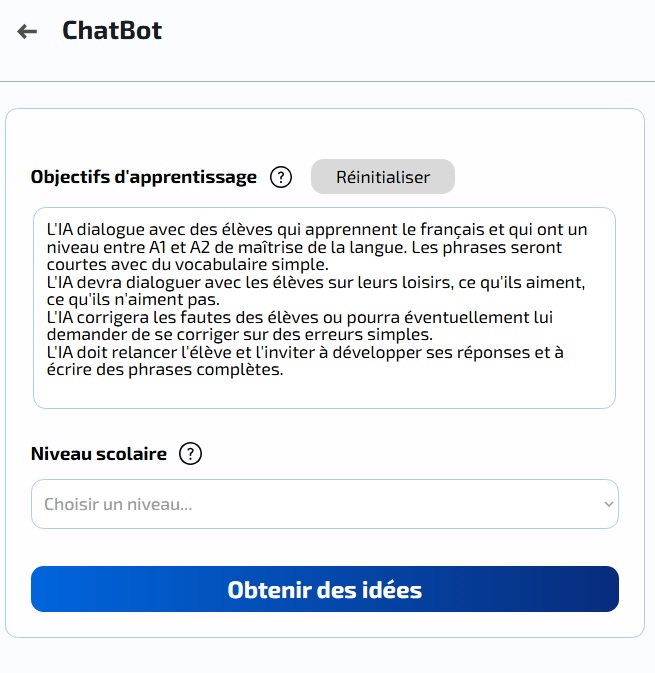The image size is (655, 673).
Task: Click the line "courtes avec du vocabulaire simple"
Action: pyautogui.click(x=188, y=264)
